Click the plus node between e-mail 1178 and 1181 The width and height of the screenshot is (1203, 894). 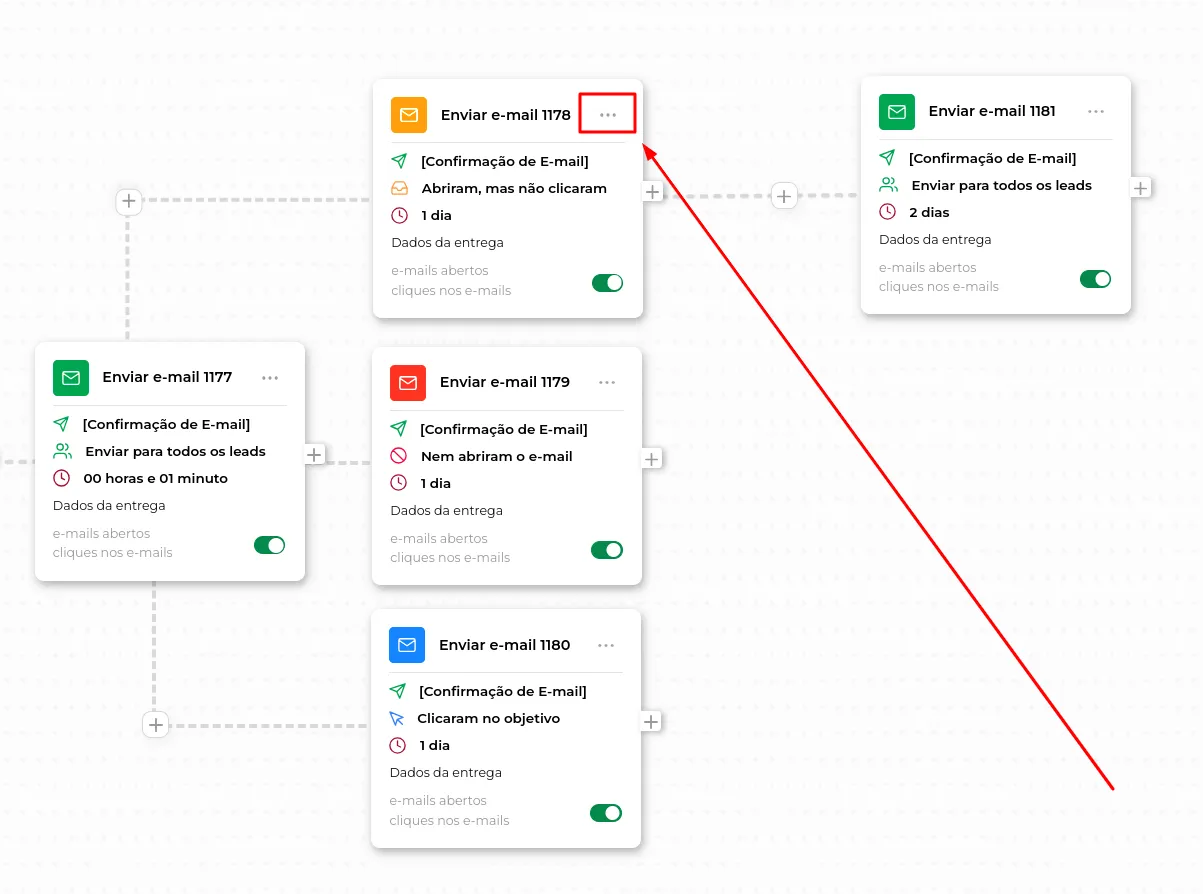[784, 196]
